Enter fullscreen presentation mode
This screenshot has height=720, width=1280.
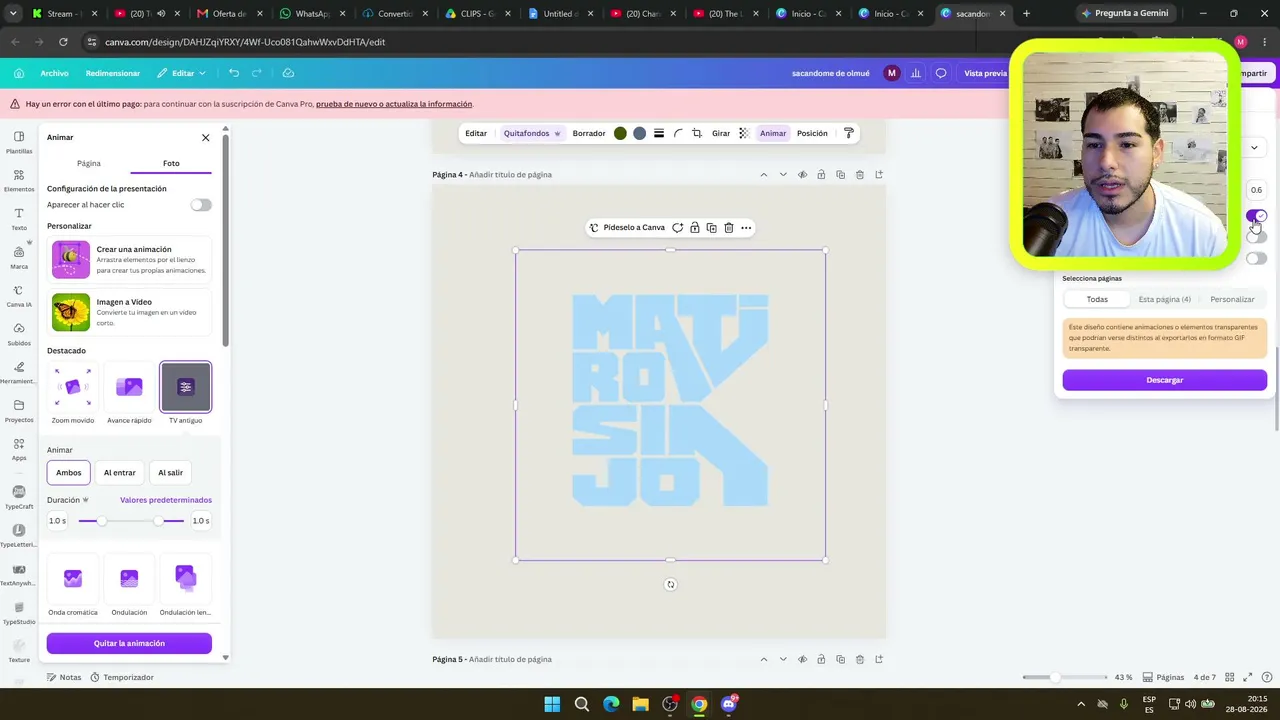click(1249, 677)
